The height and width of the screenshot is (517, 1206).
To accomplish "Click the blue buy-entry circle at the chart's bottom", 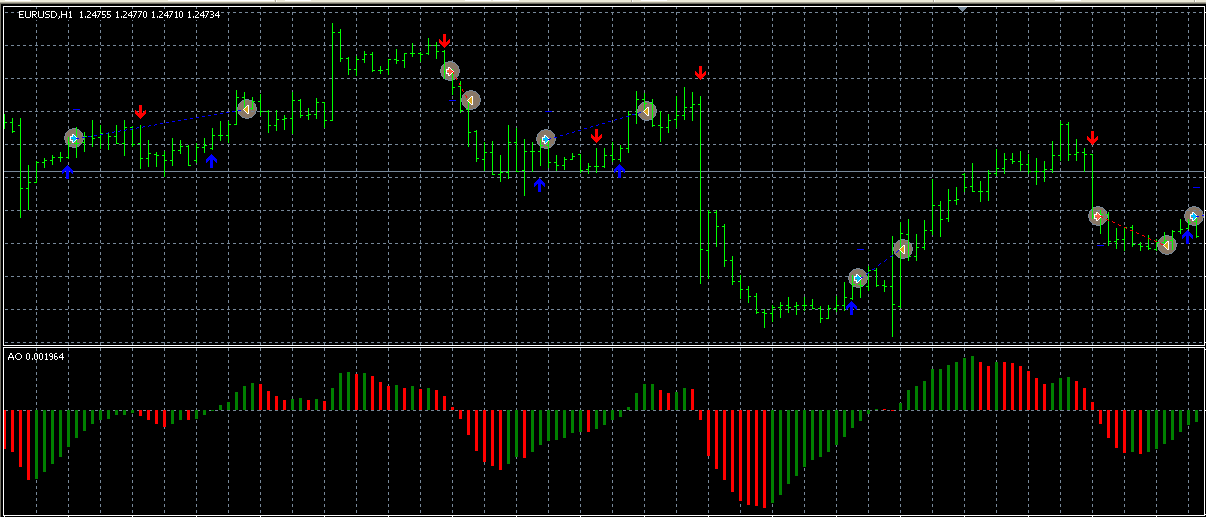I will 857,278.
